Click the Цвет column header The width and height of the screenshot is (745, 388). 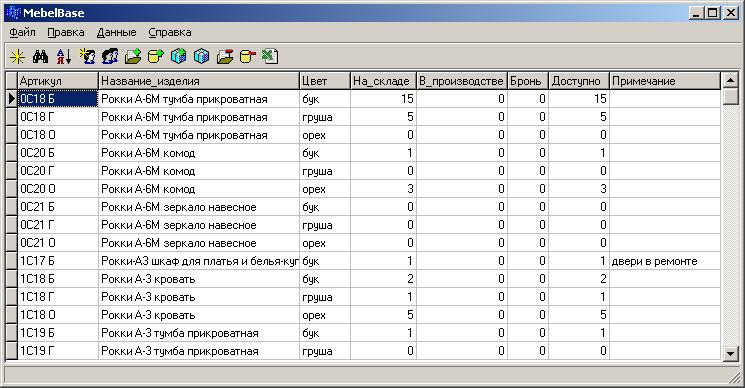[325, 81]
